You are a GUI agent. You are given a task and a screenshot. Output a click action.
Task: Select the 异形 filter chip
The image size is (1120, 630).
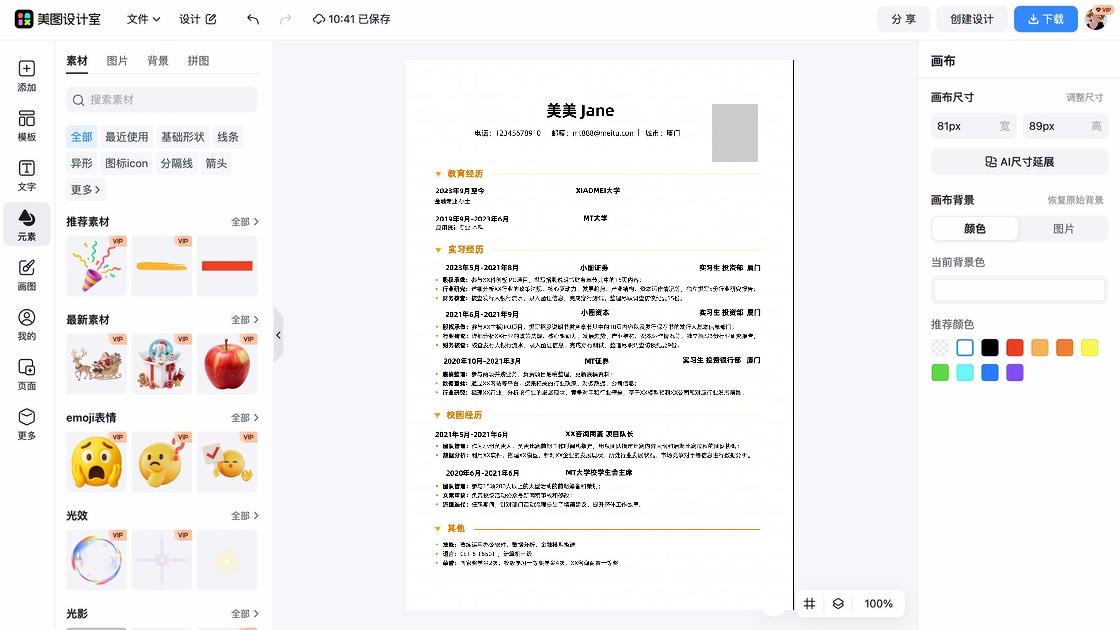(81, 164)
